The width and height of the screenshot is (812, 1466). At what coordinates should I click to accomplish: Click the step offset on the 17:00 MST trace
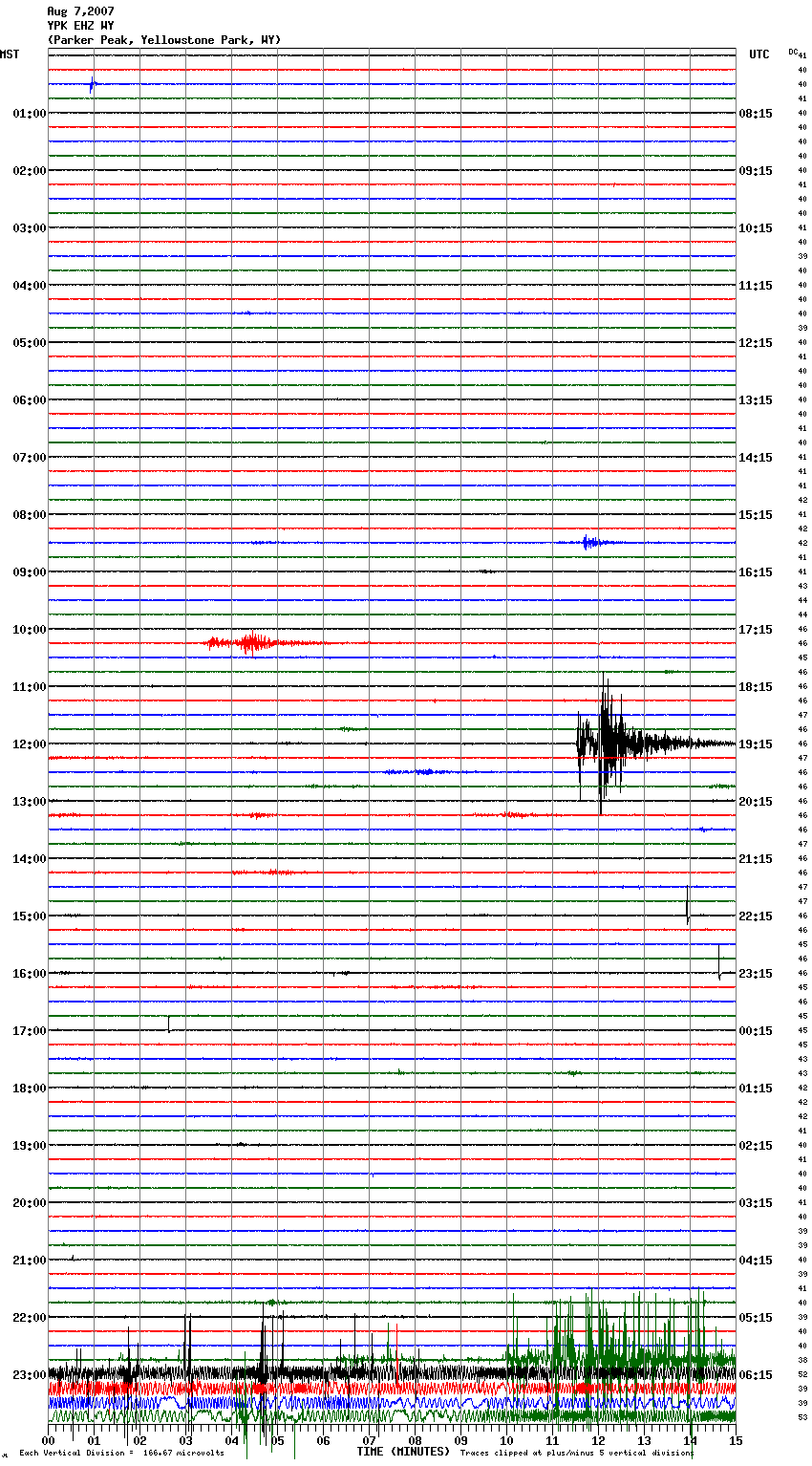[x=169, y=1024]
